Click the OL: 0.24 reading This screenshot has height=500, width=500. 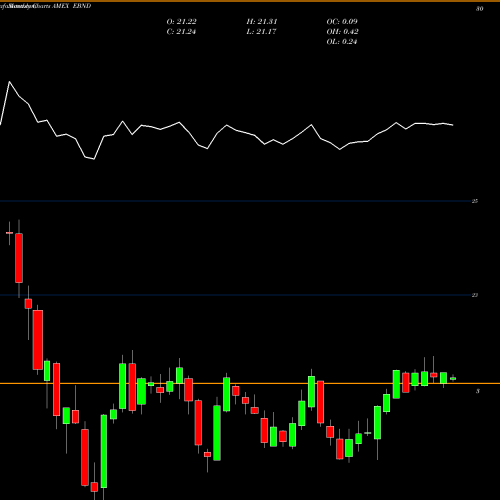coord(342,42)
